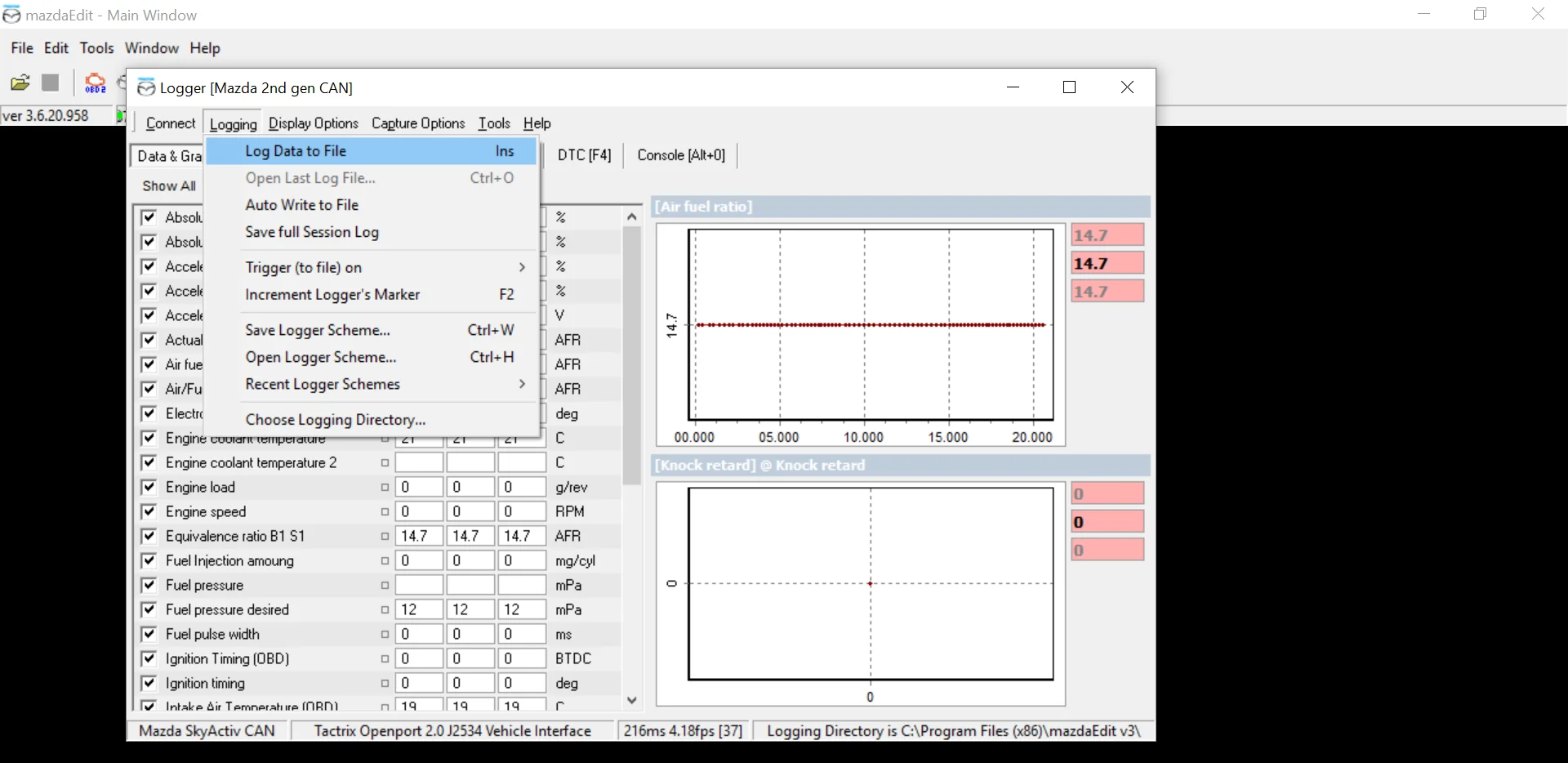Expand the Trigger (to file) on submenu
Image resolution: width=1568 pixels, height=763 pixels.
[x=372, y=267]
